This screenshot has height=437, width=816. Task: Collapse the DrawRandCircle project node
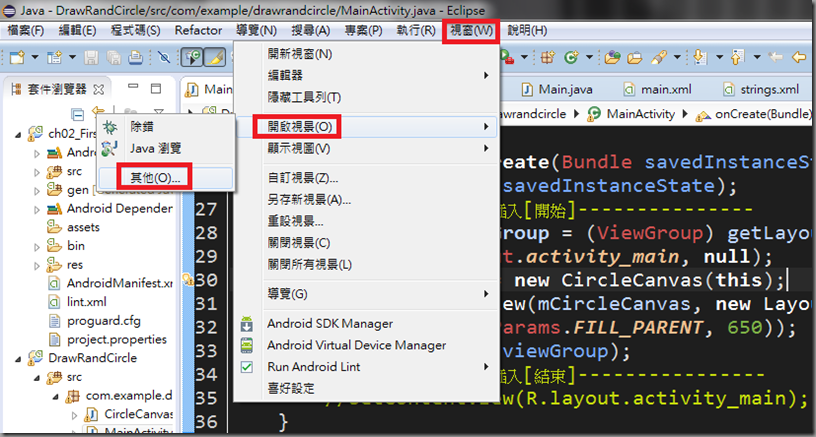[x=19, y=358]
